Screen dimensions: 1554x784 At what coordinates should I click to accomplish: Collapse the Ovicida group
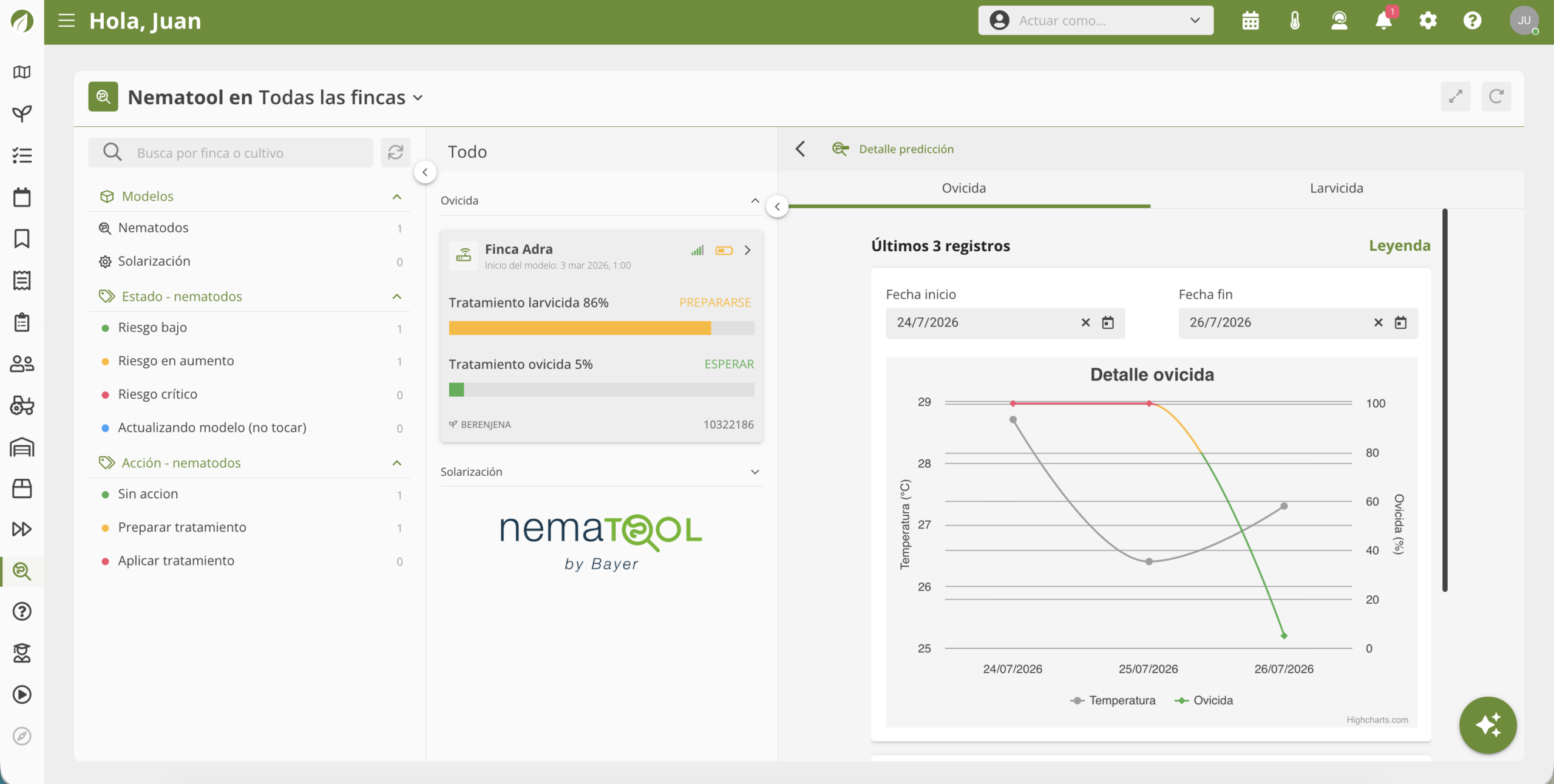755,200
